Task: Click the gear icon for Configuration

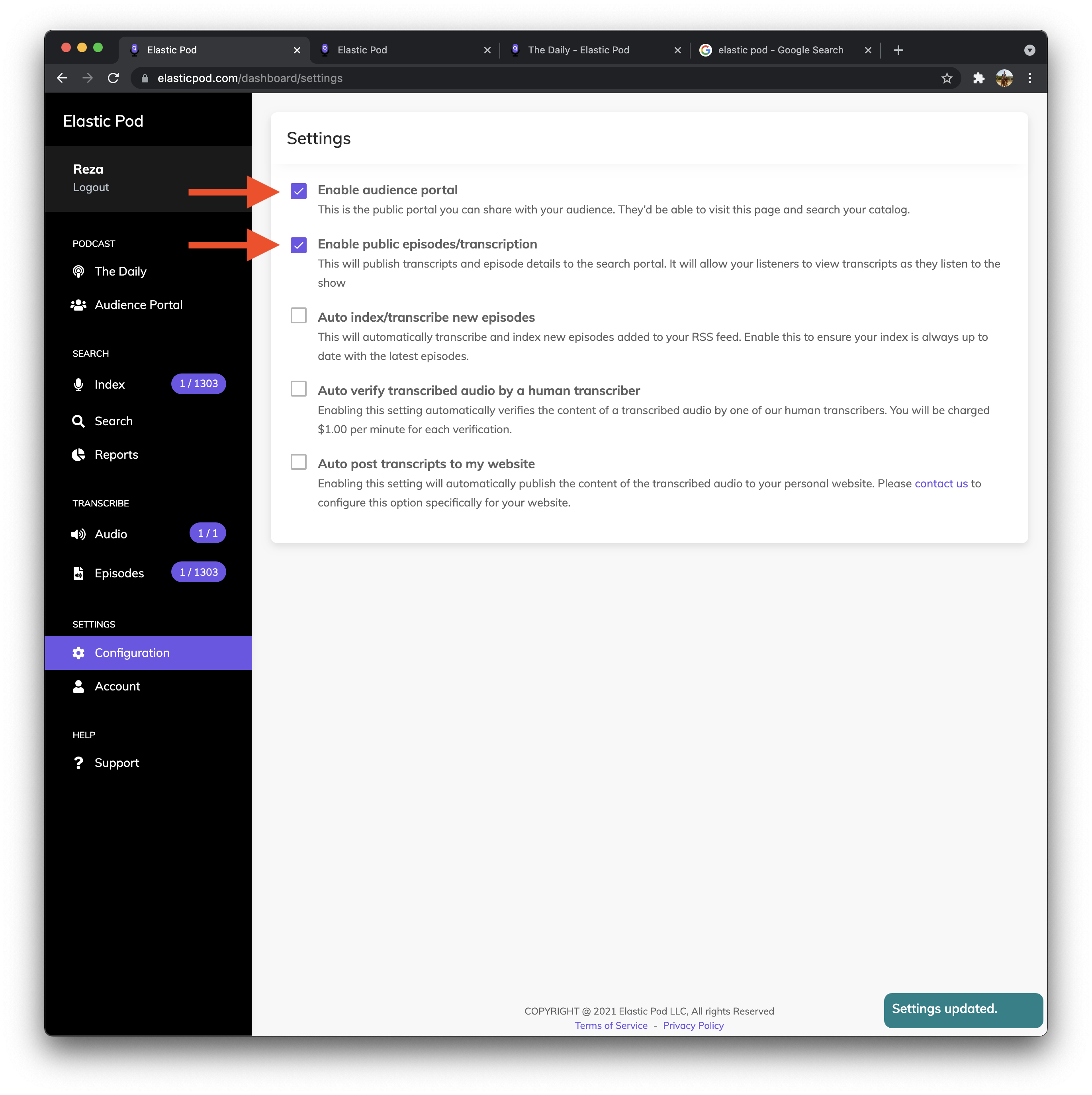Action: (x=78, y=653)
